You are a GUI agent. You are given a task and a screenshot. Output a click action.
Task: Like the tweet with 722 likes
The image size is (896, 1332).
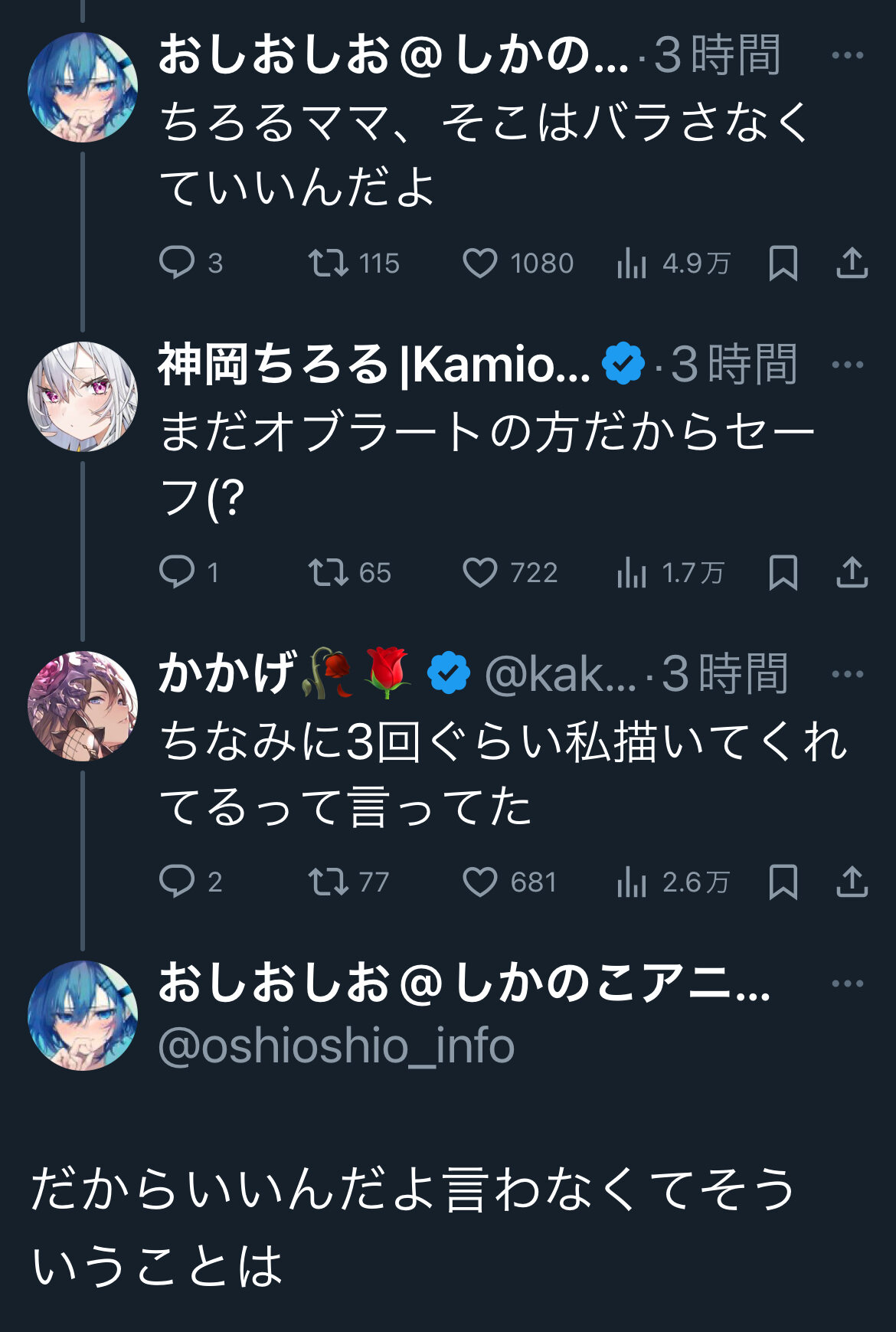tap(480, 572)
